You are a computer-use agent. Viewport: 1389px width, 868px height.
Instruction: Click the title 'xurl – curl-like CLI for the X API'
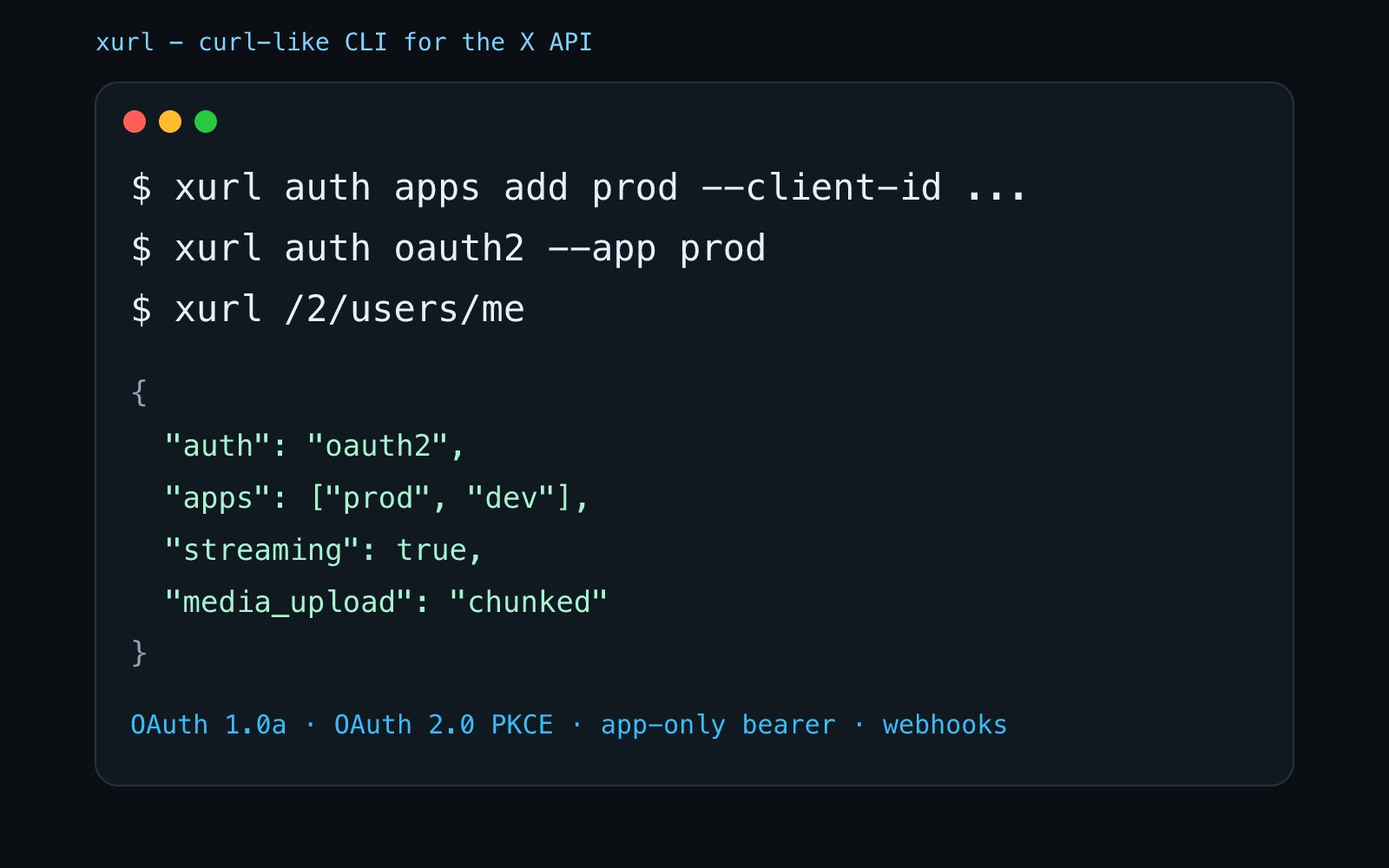point(344,42)
